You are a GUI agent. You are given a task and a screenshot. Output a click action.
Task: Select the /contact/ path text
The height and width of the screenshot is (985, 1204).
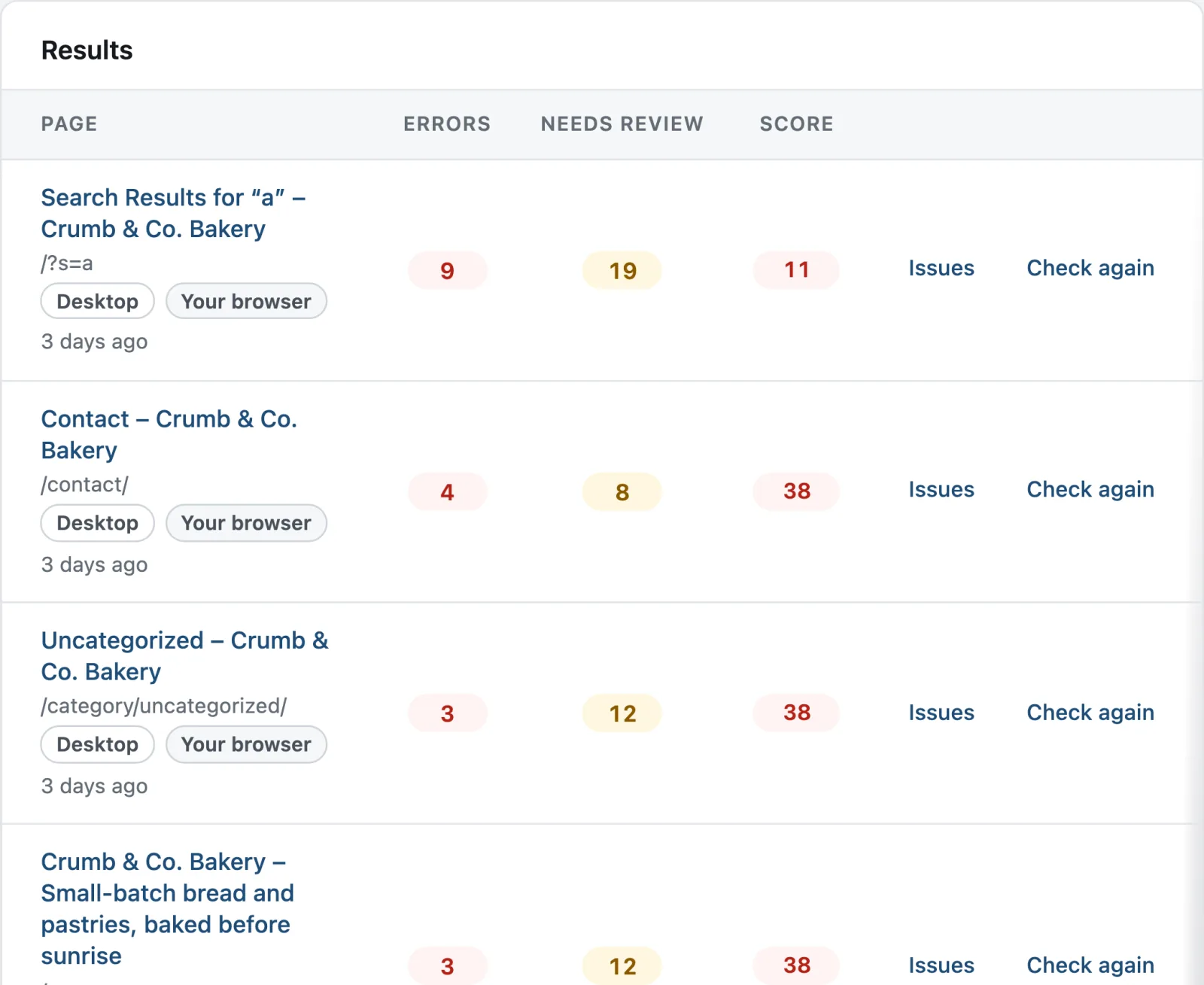(85, 485)
